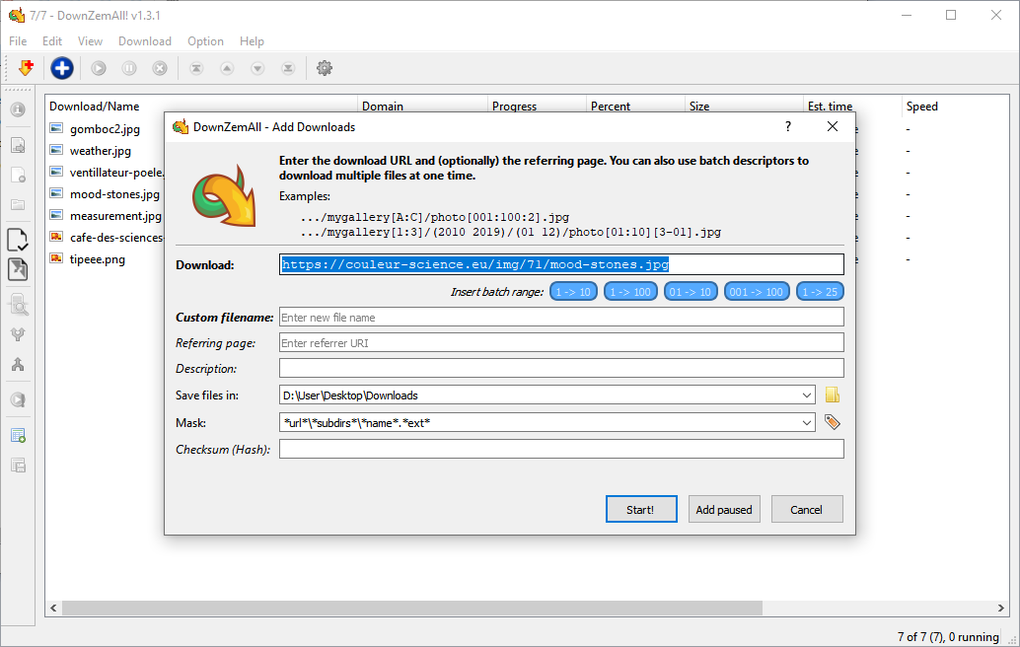Browse for save folder using folder icon
The image size is (1020, 647).
(832, 395)
